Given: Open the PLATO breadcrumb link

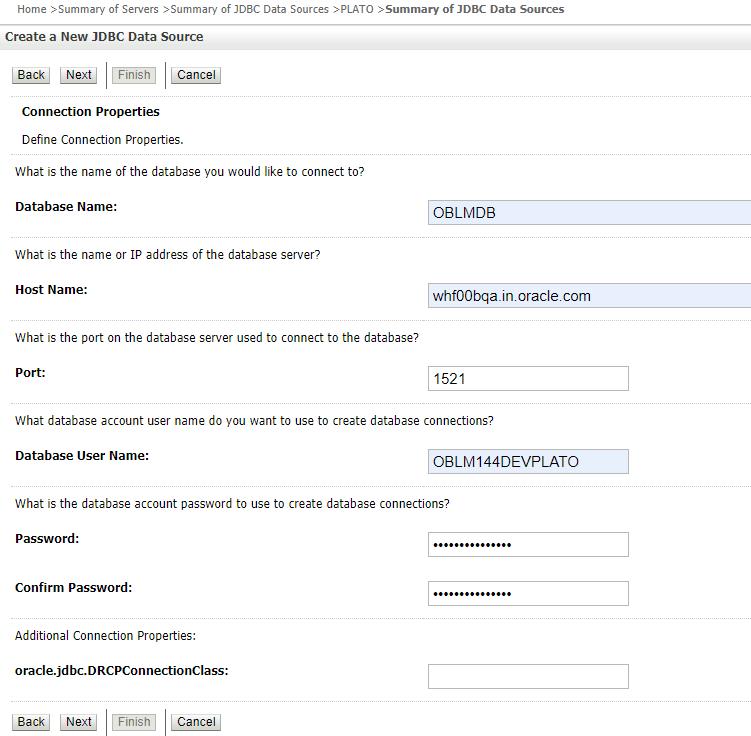Looking at the screenshot, I should (357, 9).
